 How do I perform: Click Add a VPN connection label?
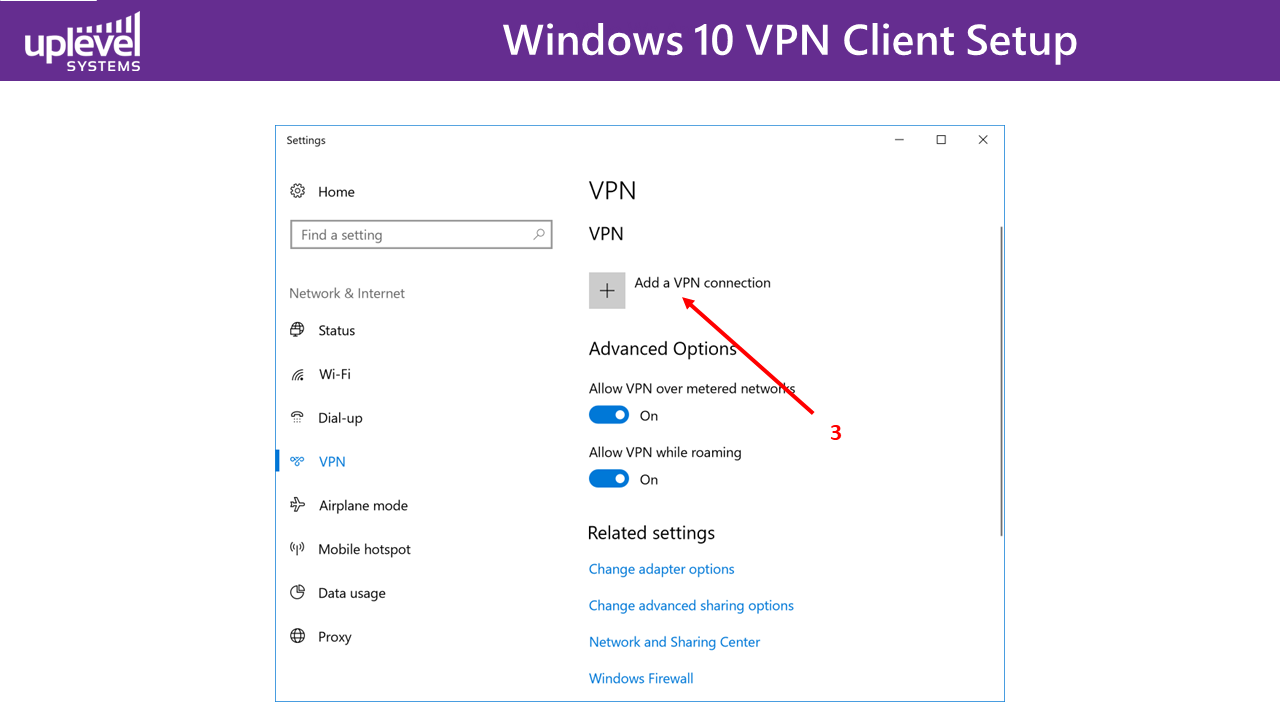click(x=702, y=283)
